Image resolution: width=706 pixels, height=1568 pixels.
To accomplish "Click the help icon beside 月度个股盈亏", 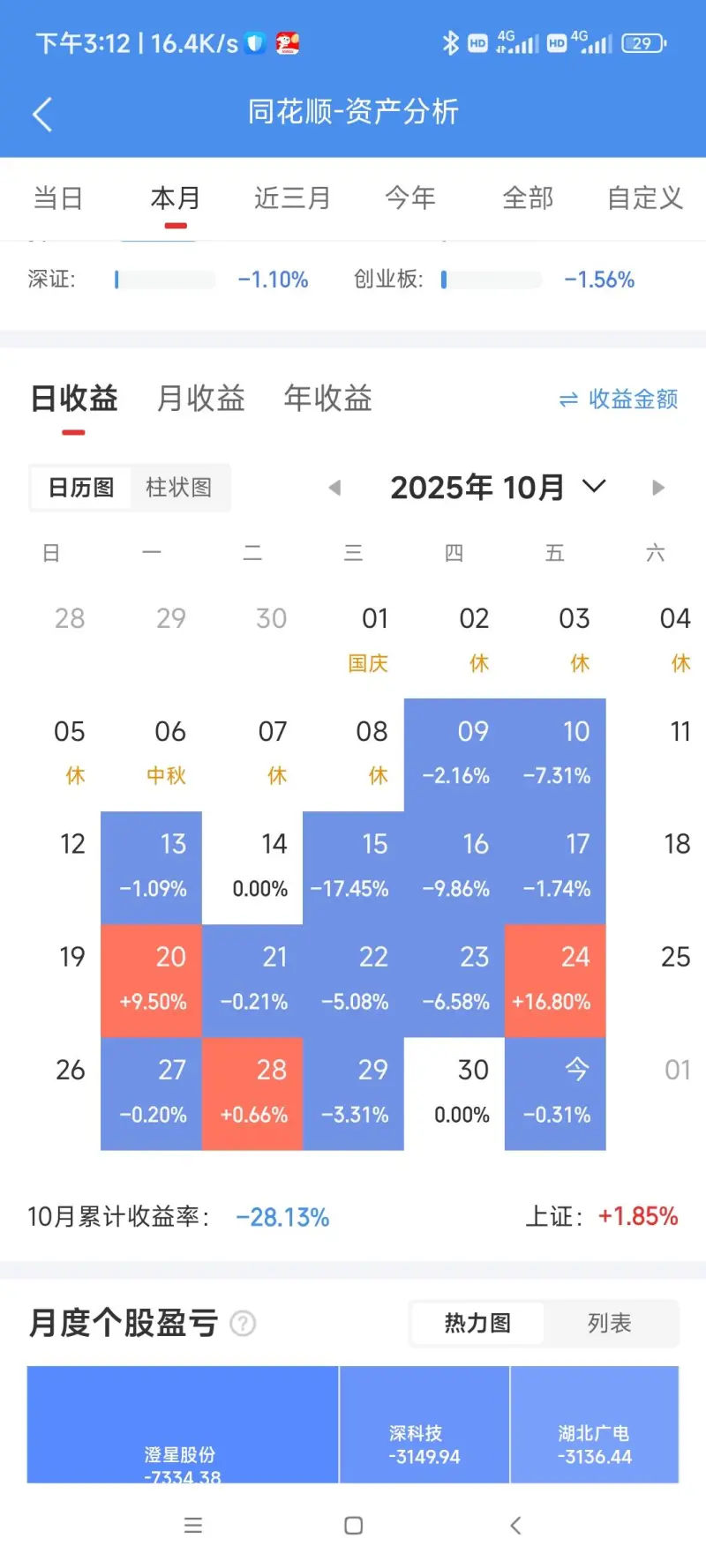I will [243, 1324].
